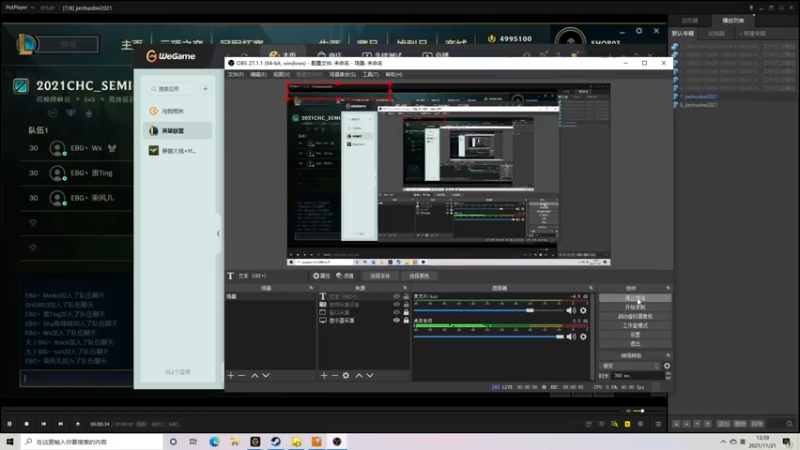Toggle visibility of 文本 (GDI+) source
This screenshot has height=450, width=800.
pos(396,296)
